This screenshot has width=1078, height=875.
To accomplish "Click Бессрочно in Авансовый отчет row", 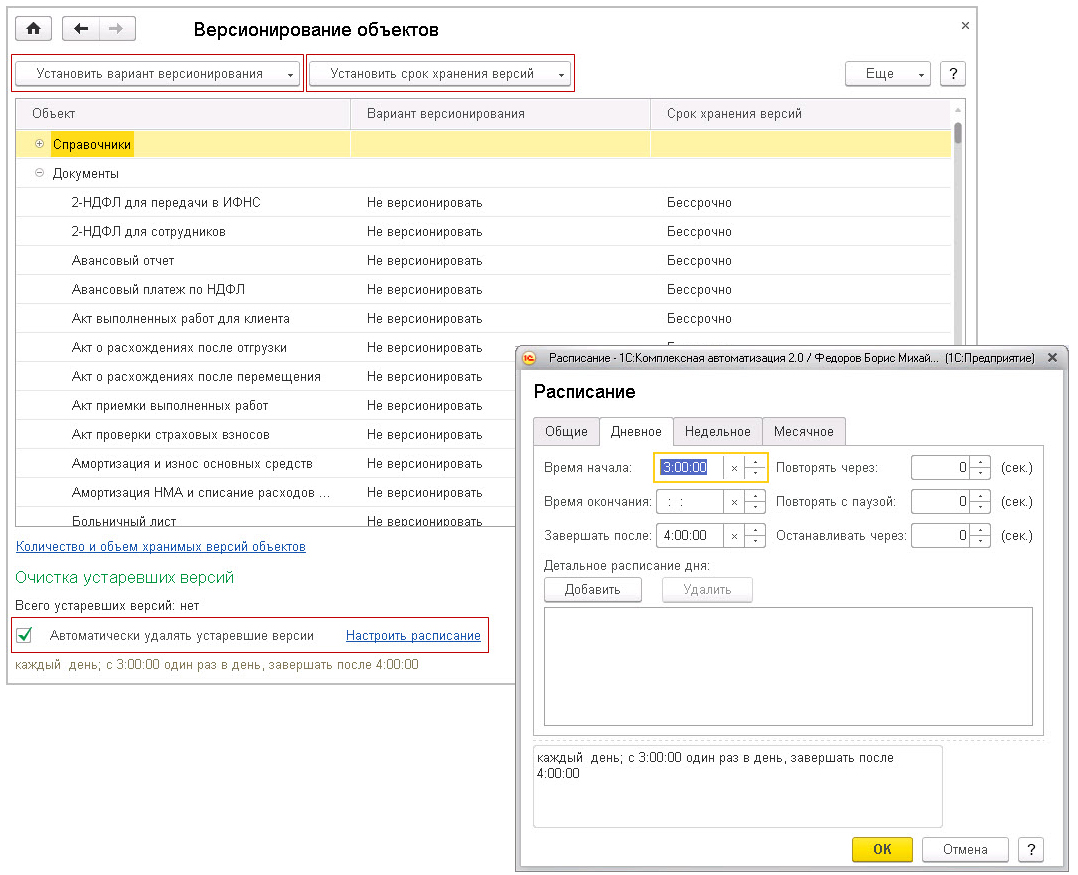I will [x=699, y=261].
